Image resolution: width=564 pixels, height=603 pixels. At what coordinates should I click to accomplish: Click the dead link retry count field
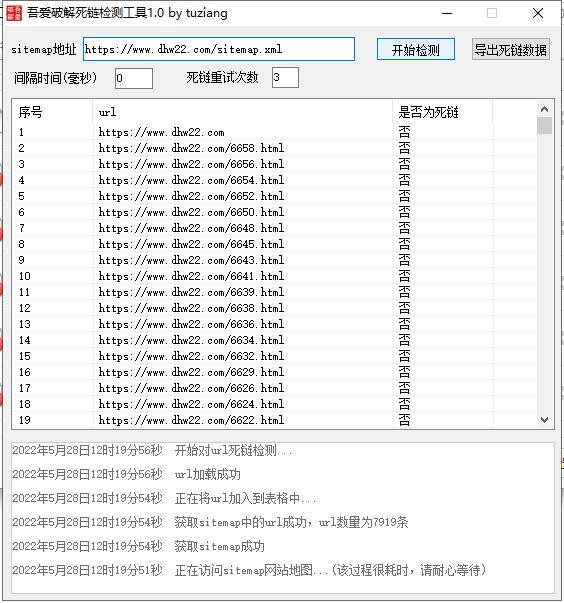coord(285,77)
